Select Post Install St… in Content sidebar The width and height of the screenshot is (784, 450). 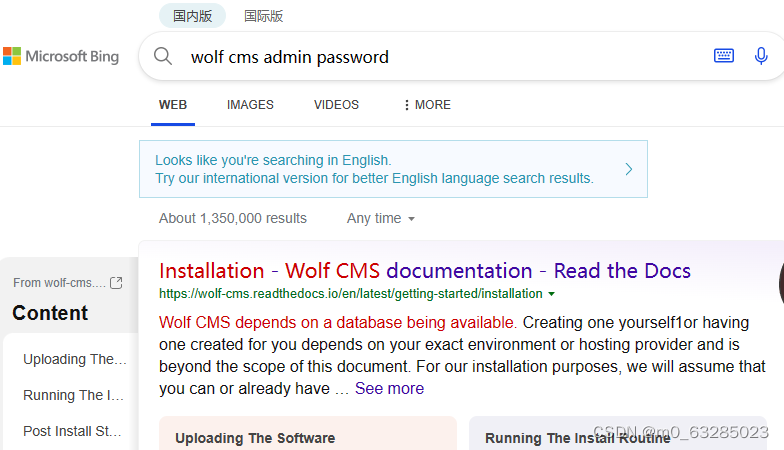coord(72,432)
